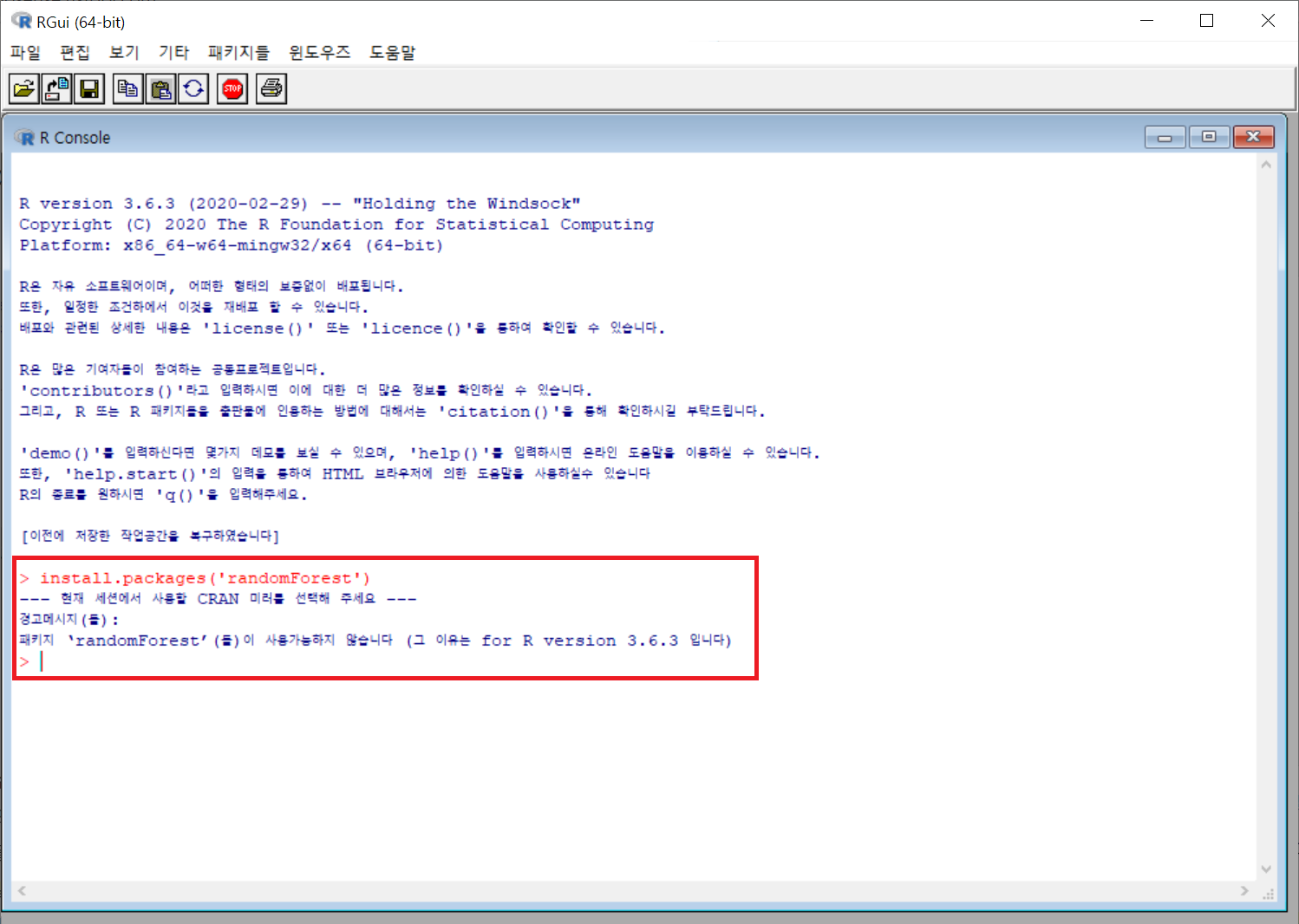Click the 'Platform: x86_64-w64-mingw32/x64' line
This screenshot has width=1299, height=924.
click(x=232, y=245)
